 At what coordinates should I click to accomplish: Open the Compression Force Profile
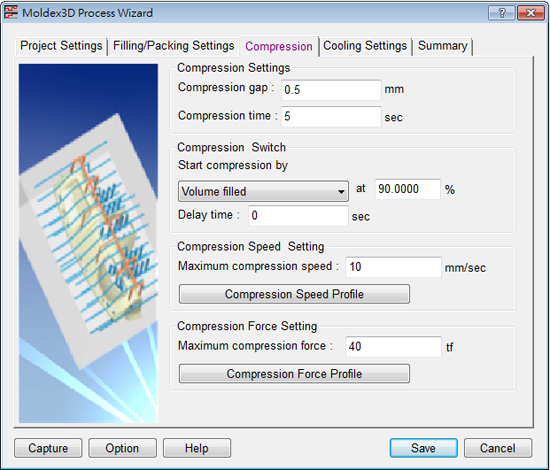click(294, 374)
